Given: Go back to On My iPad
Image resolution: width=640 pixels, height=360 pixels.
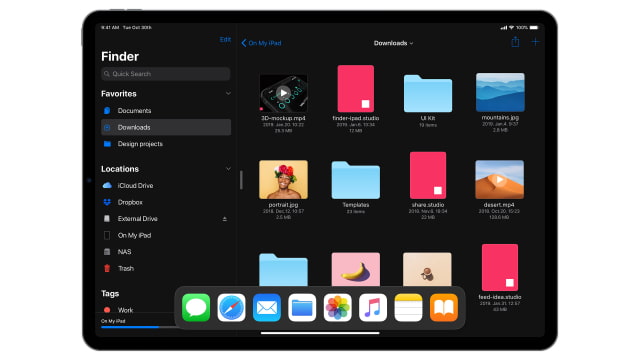Looking at the screenshot, I should pos(261,43).
